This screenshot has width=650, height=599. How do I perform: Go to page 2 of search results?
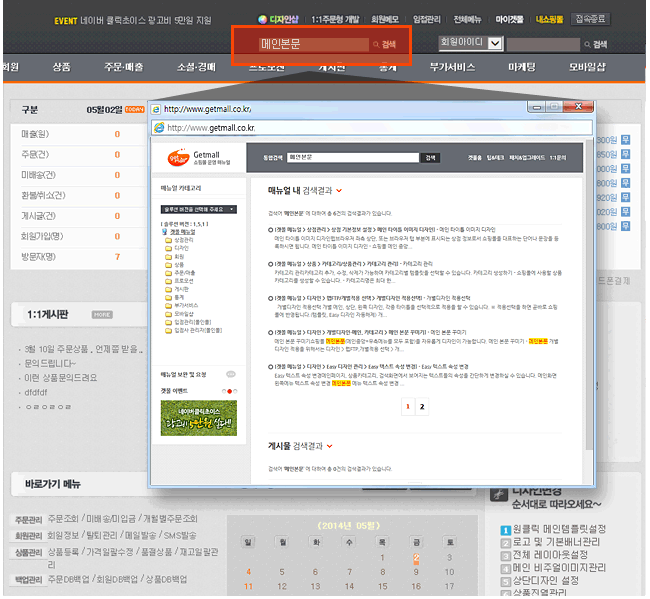422,407
